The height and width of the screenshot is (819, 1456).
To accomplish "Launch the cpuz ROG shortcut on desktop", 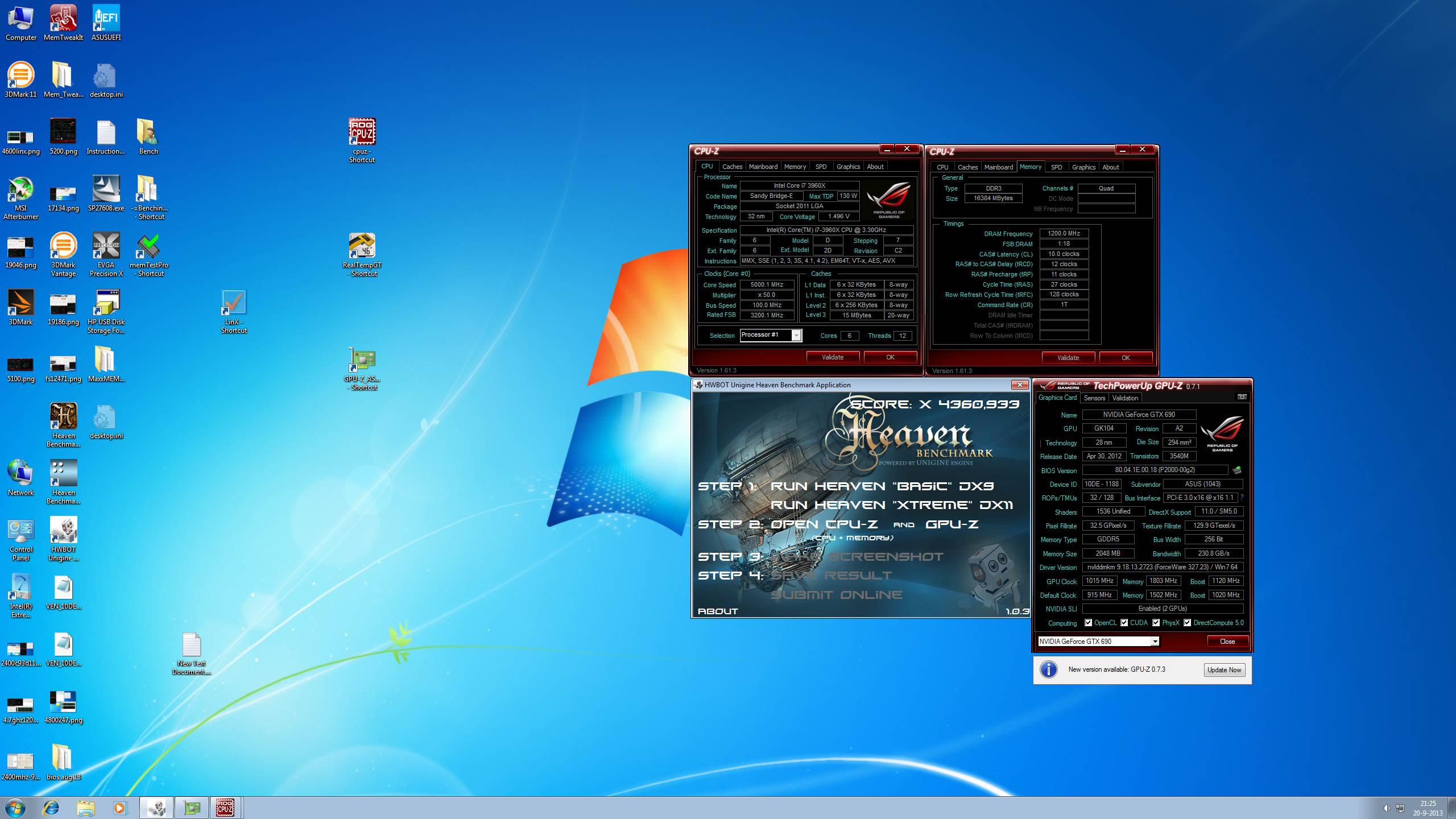I will coord(362,141).
